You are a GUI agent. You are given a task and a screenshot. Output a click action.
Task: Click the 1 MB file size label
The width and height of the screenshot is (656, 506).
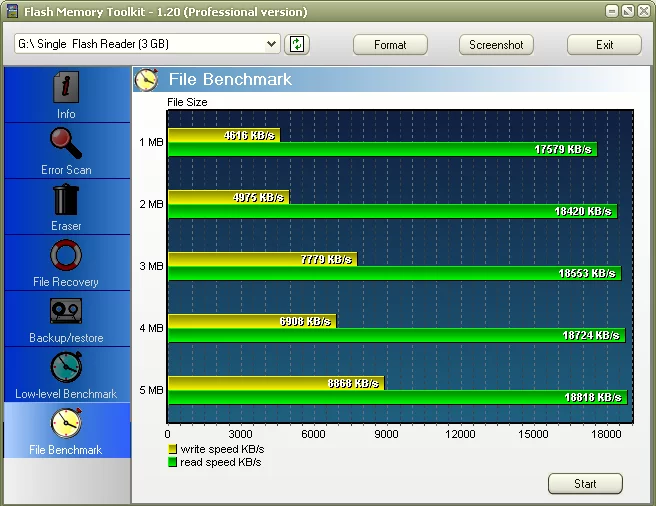[x=151, y=142]
